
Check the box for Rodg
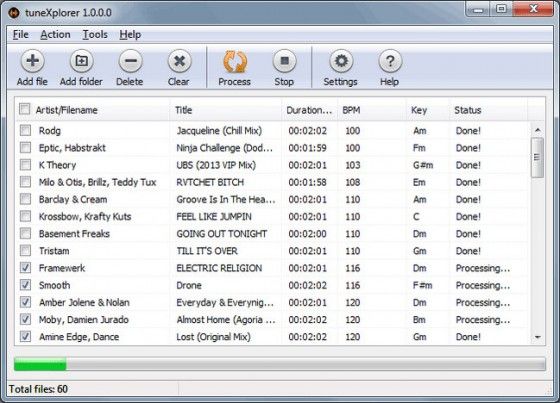(25, 130)
